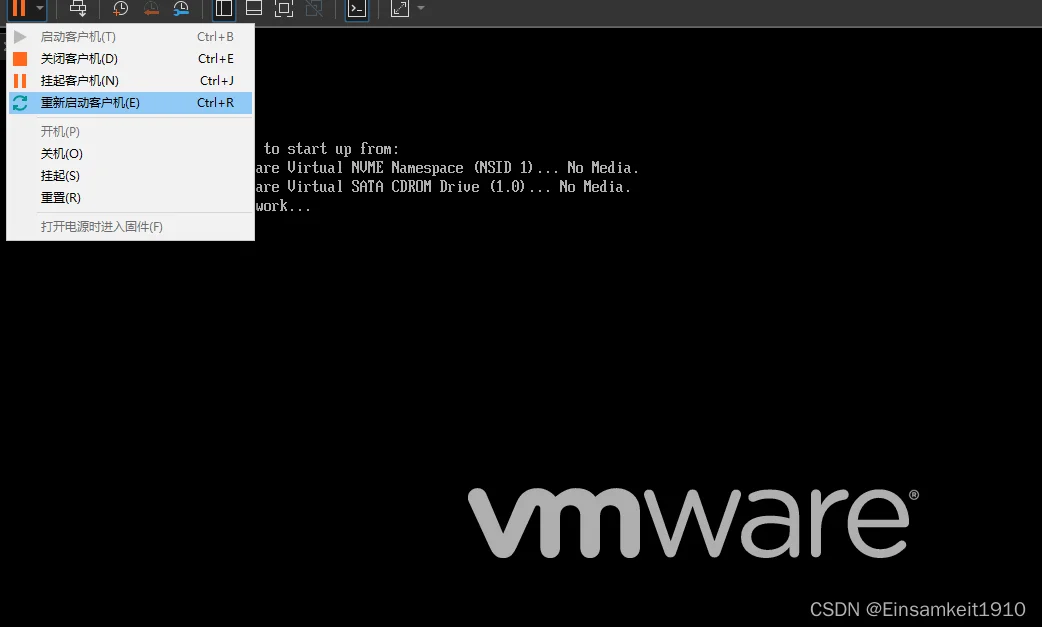Expand the power options dropdown arrow
Screen dimensions: 1042x627
point(40,8)
